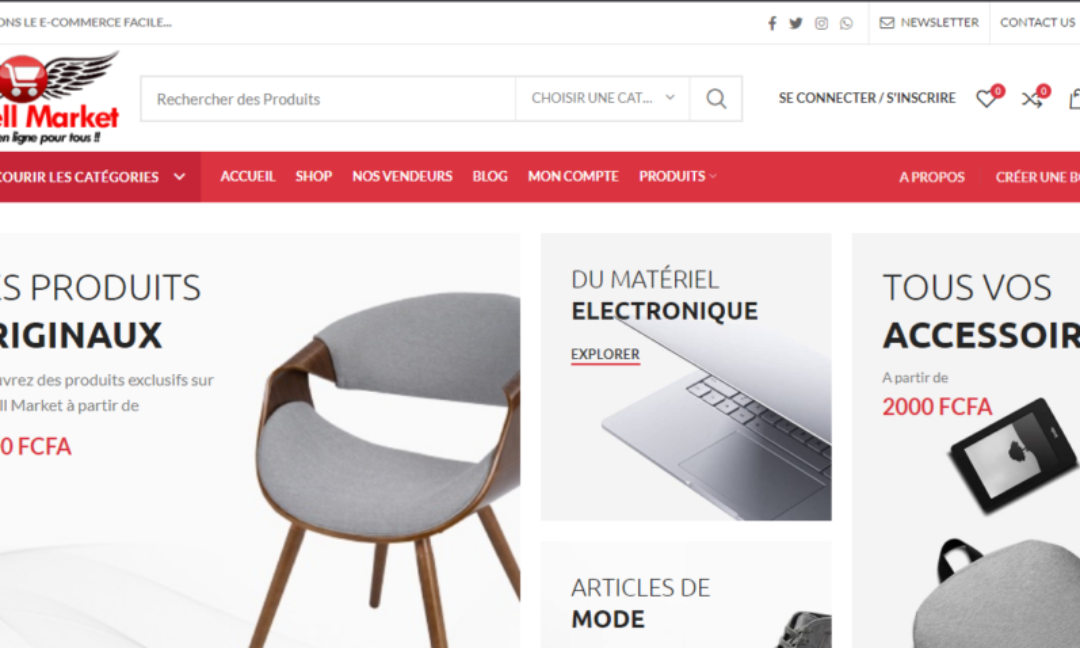
Task: Open the Facebook social icon
Action: (772, 23)
